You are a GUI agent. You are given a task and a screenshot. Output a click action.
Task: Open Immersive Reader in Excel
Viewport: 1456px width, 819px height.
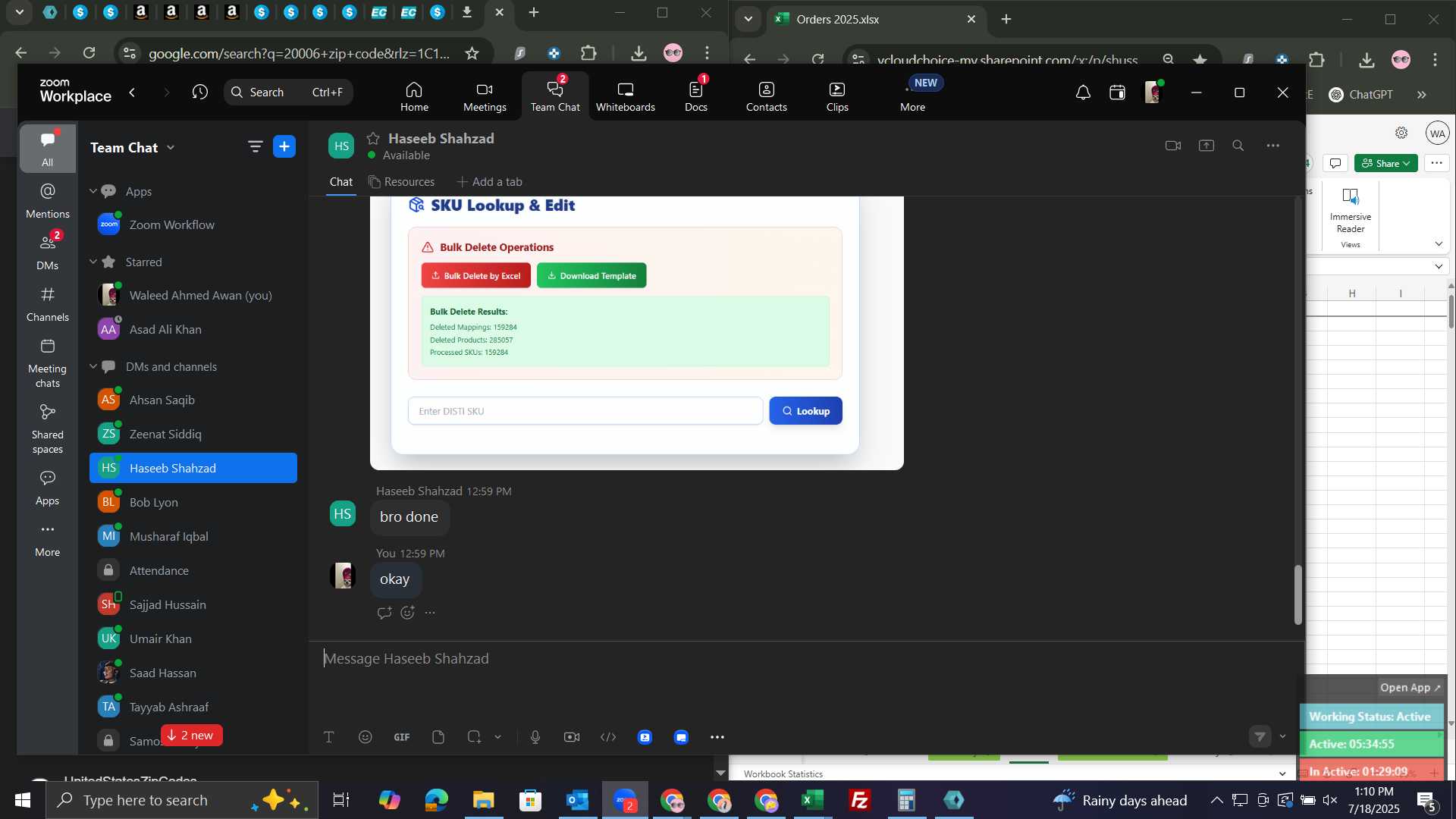(1351, 210)
